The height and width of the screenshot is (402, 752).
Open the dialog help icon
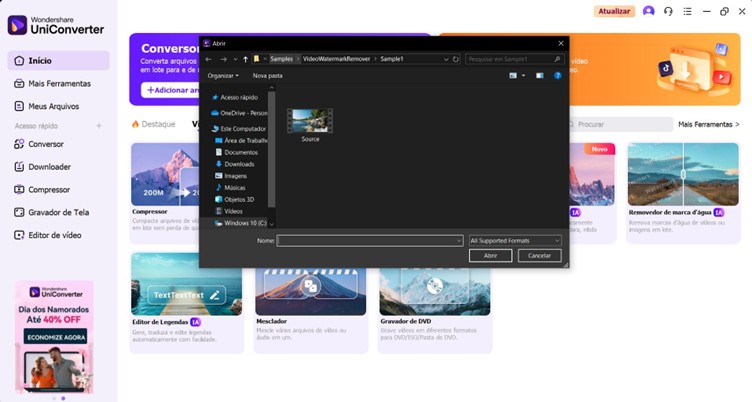coord(557,76)
